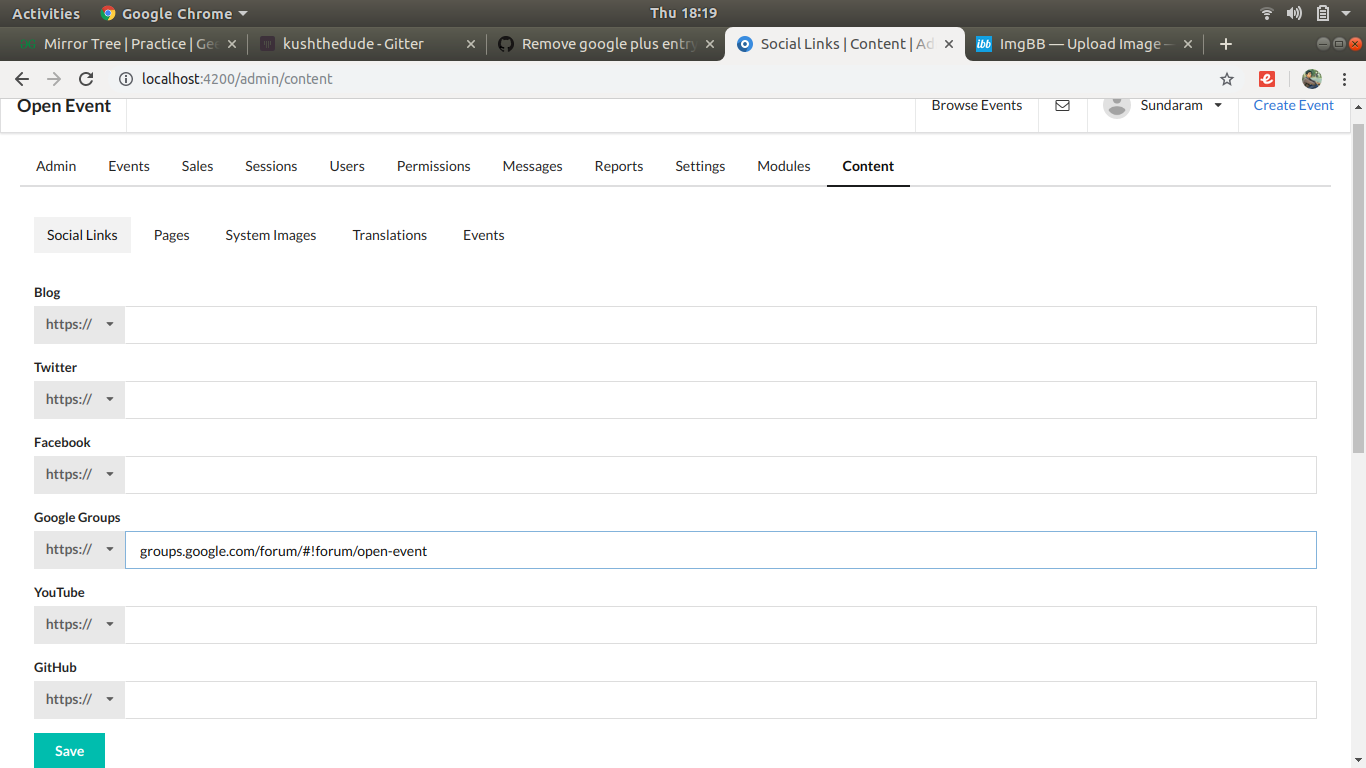Expand the Sundaram user dropdown

point(1218,105)
